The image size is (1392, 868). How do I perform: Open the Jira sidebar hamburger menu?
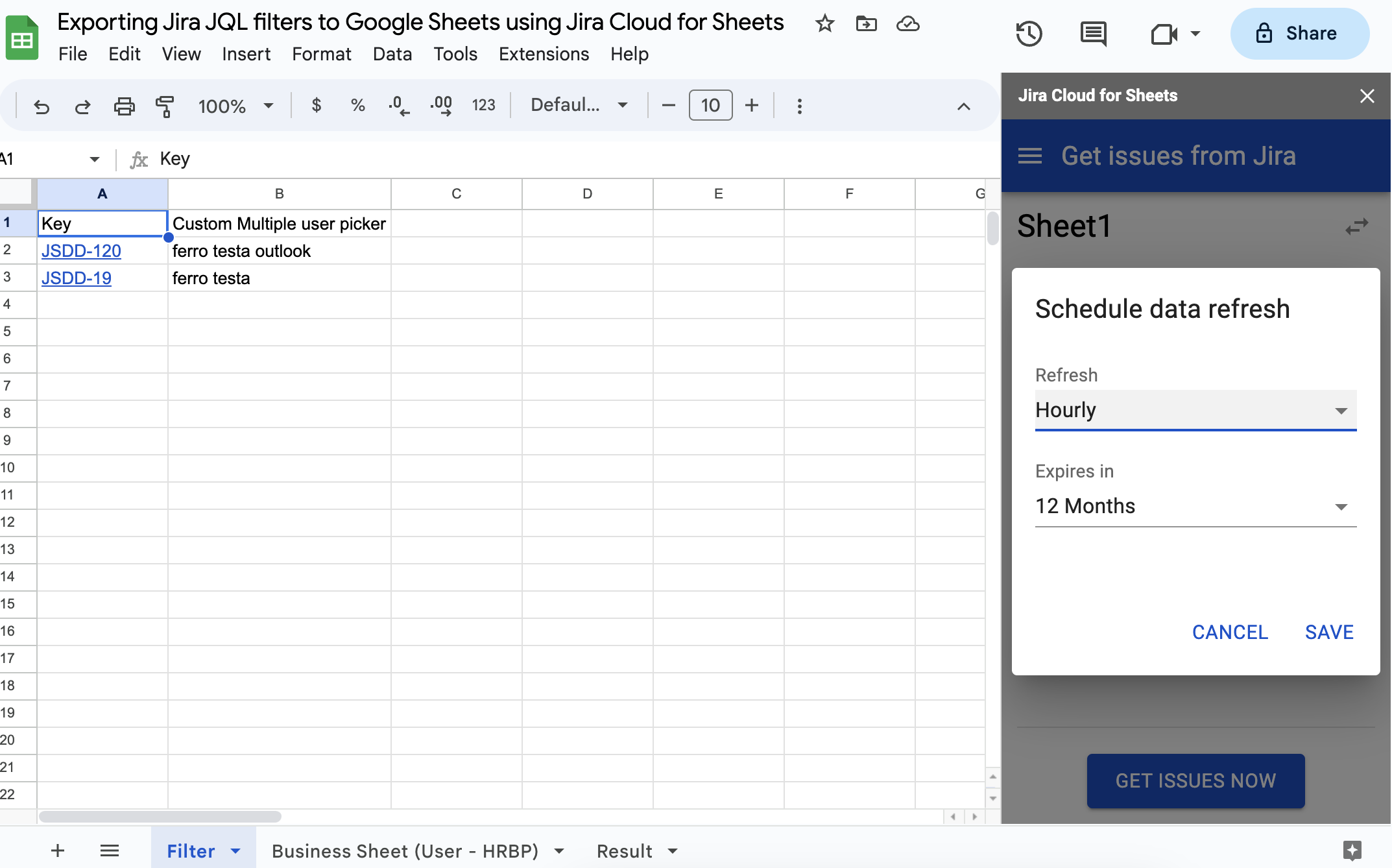pos(1030,156)
